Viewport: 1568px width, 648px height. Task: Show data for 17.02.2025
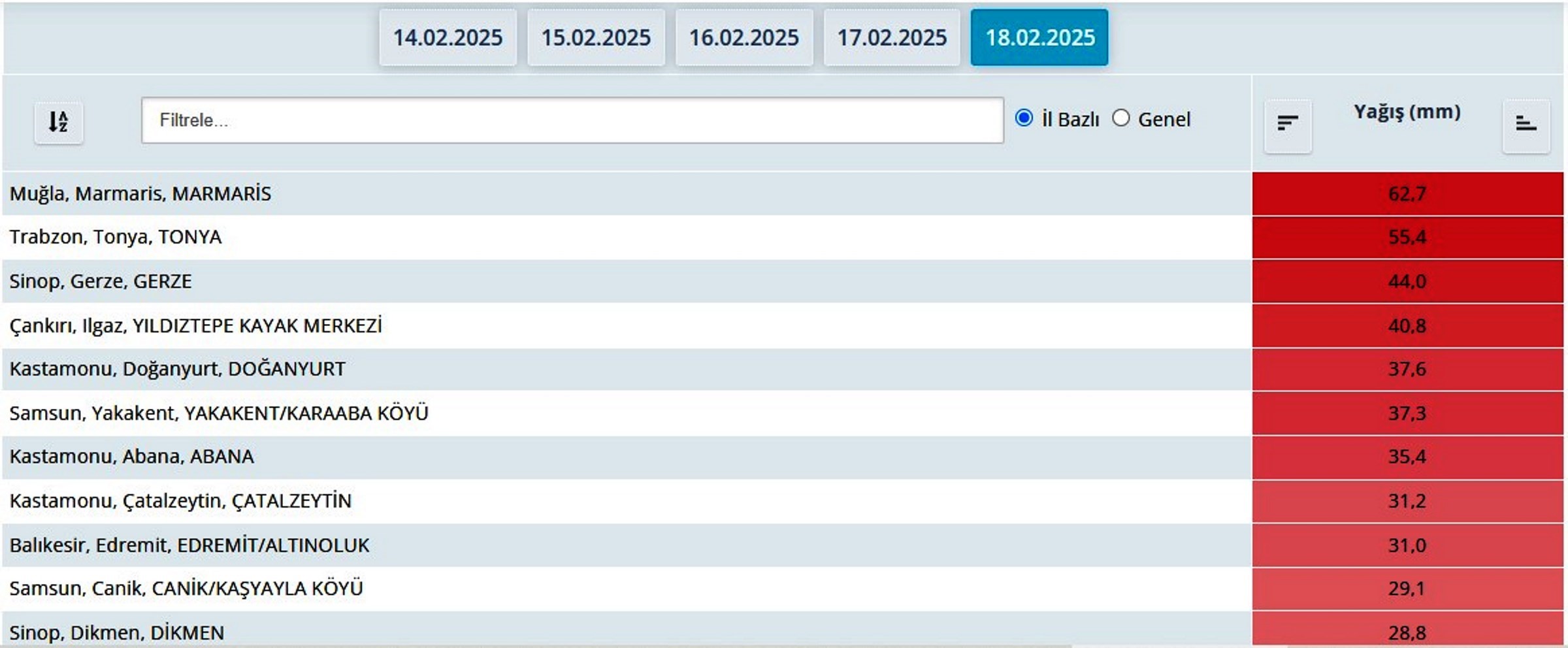click(892, 38)
